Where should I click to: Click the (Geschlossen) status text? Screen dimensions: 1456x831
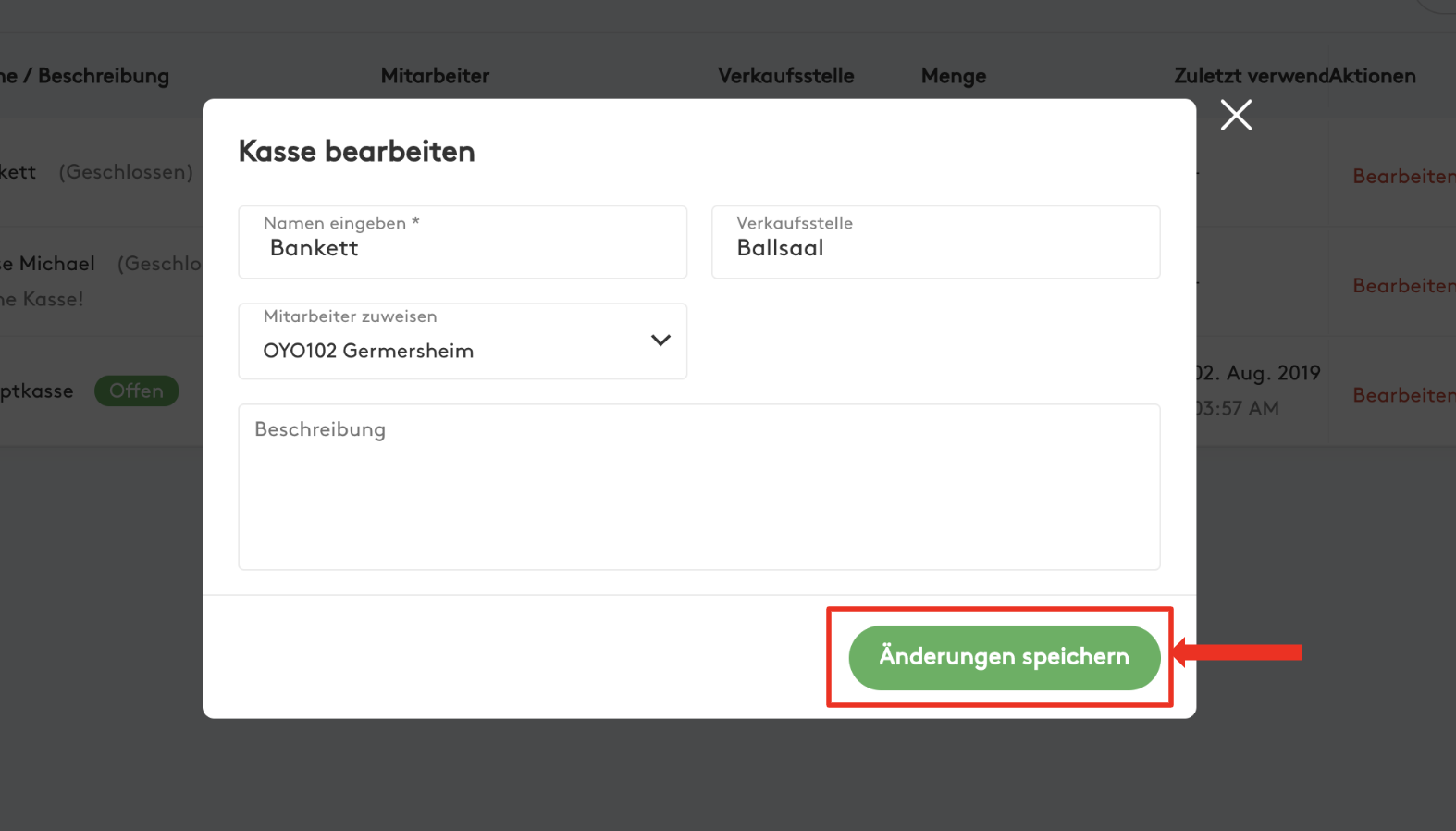point(126,172)
